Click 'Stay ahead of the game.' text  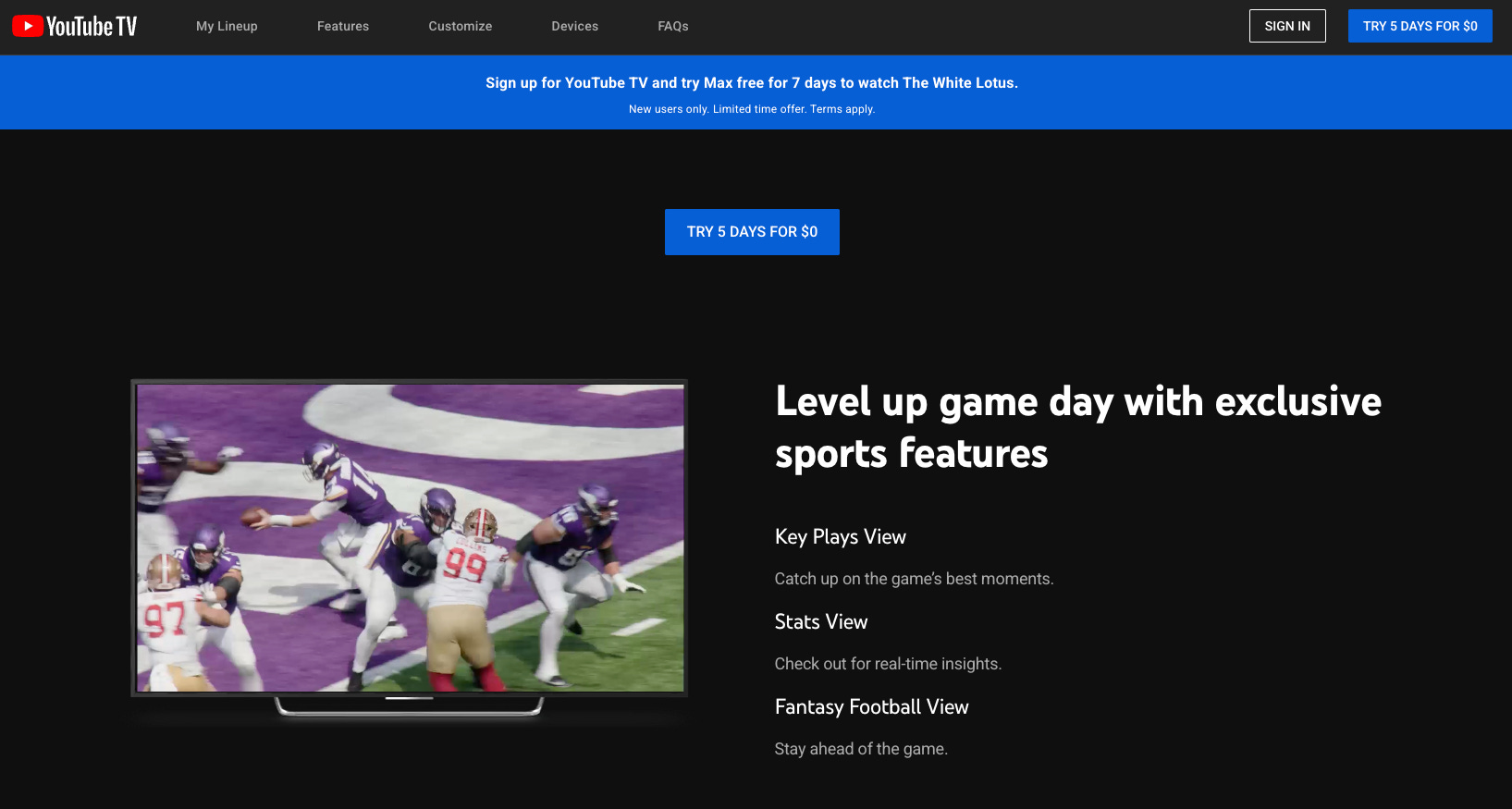[861, 749]
